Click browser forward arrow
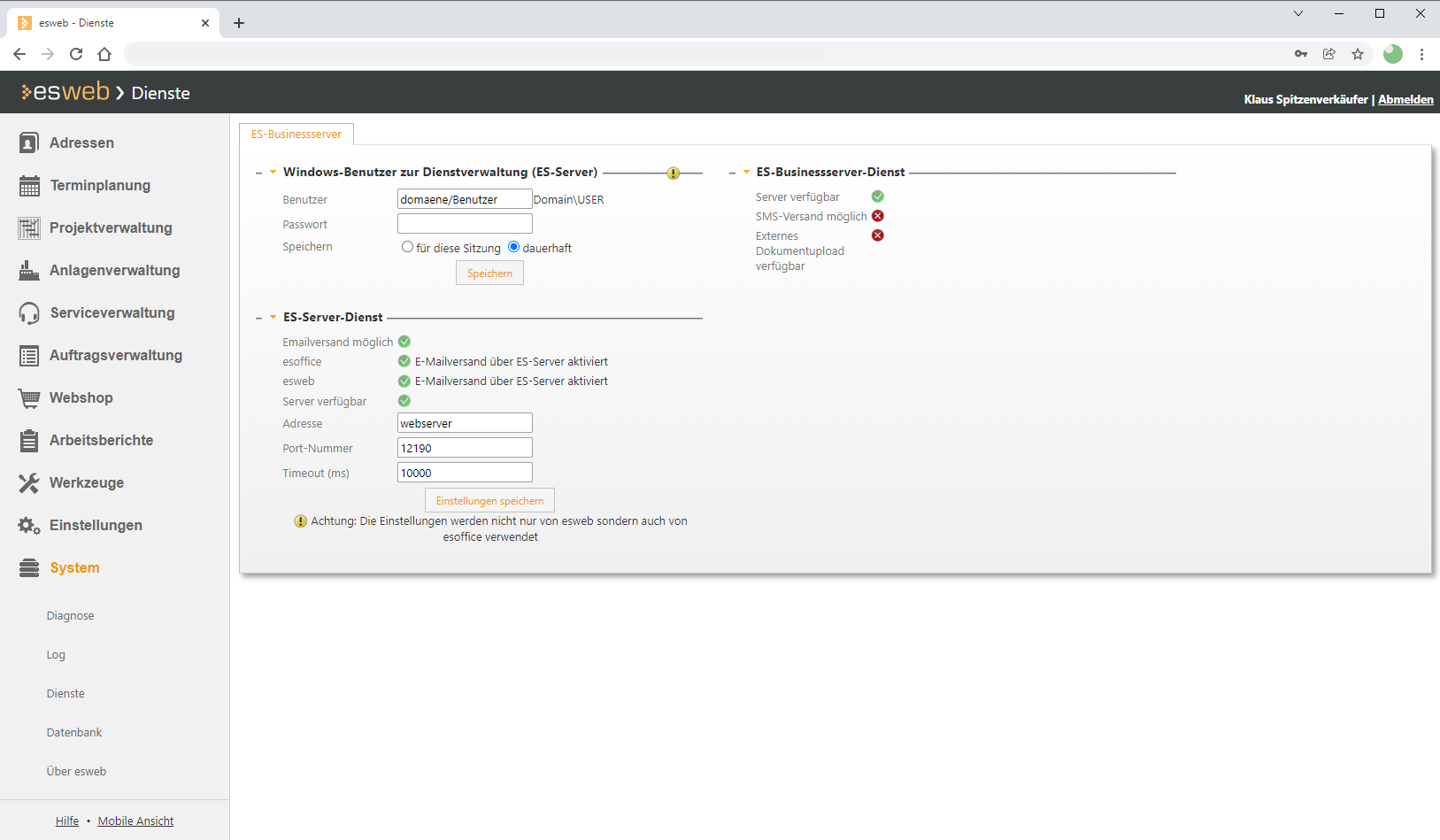Viewport: 1440px width, 840px height. (48, 54)
